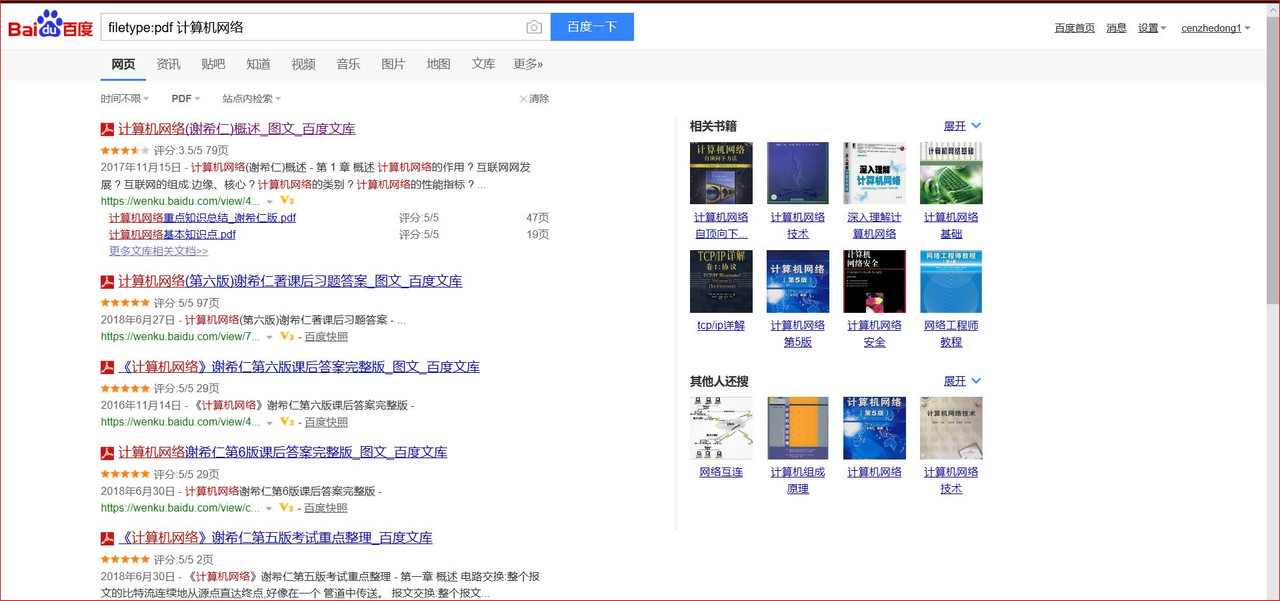Click PDF icon beside 第五版考试重点整理 result

pos(107,538)
